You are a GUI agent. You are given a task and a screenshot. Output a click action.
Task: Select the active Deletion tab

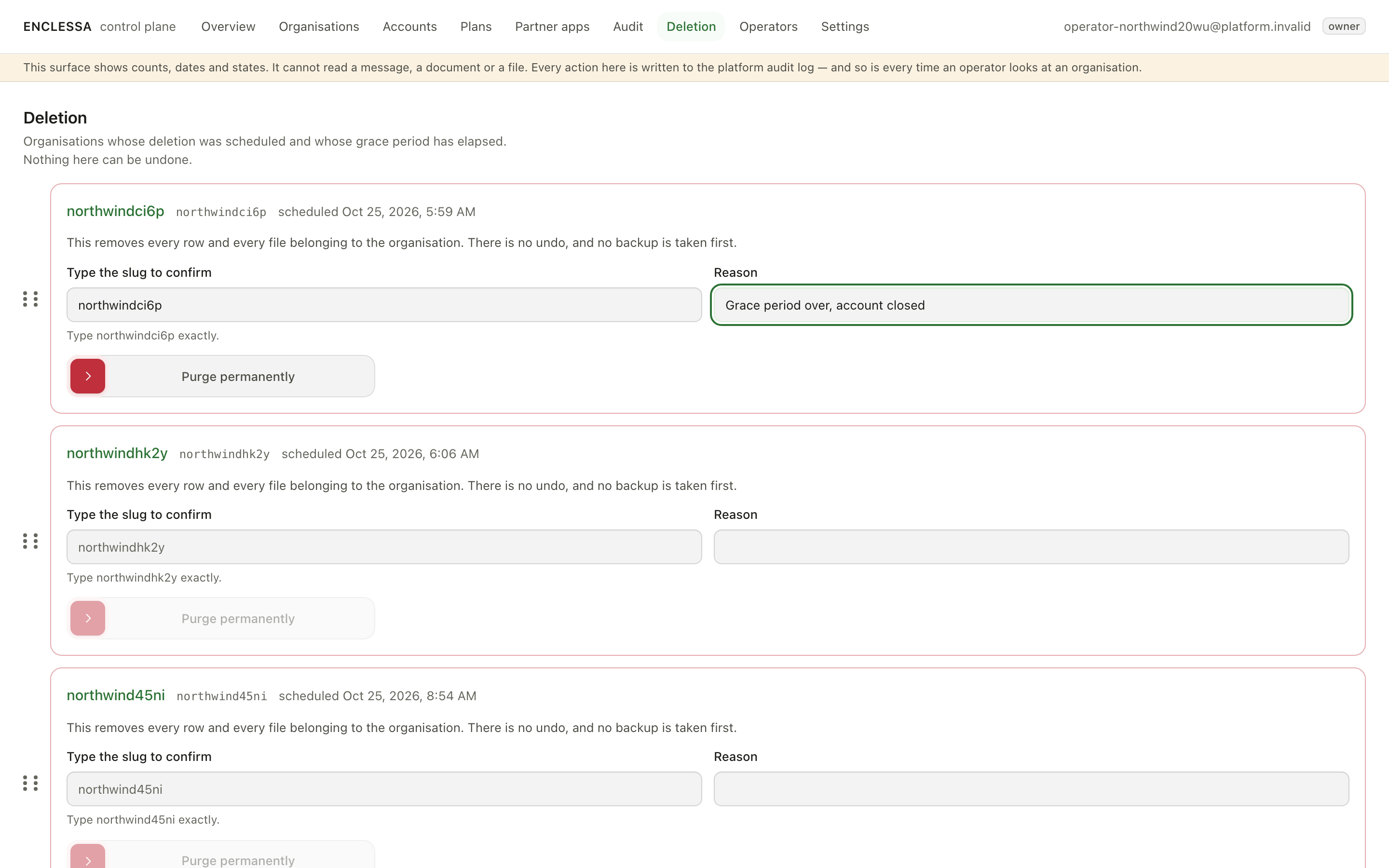coord(691,27)
